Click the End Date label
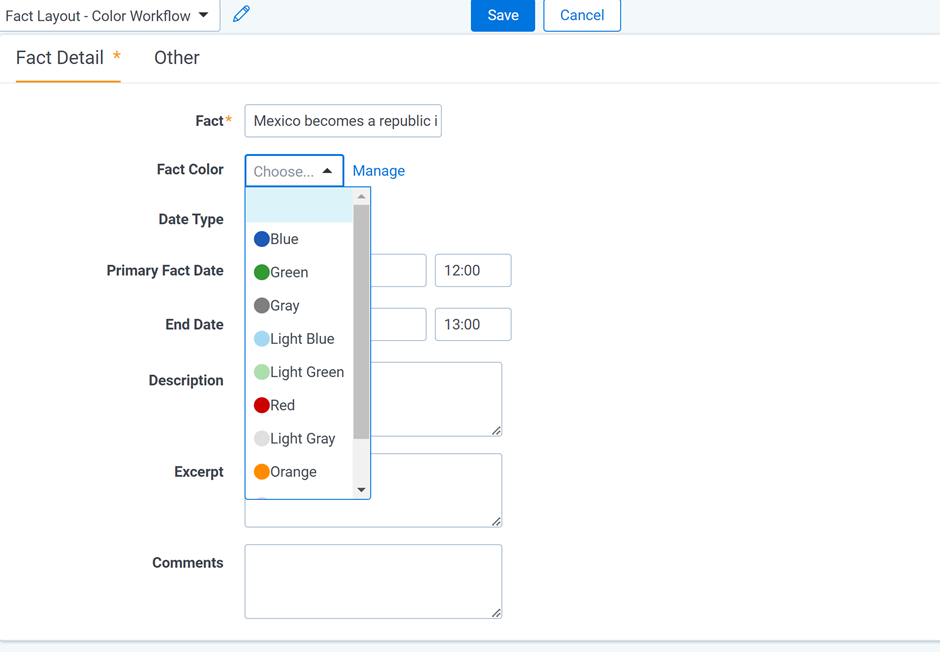This screenshot has height=652, width=940. [194, 324]
